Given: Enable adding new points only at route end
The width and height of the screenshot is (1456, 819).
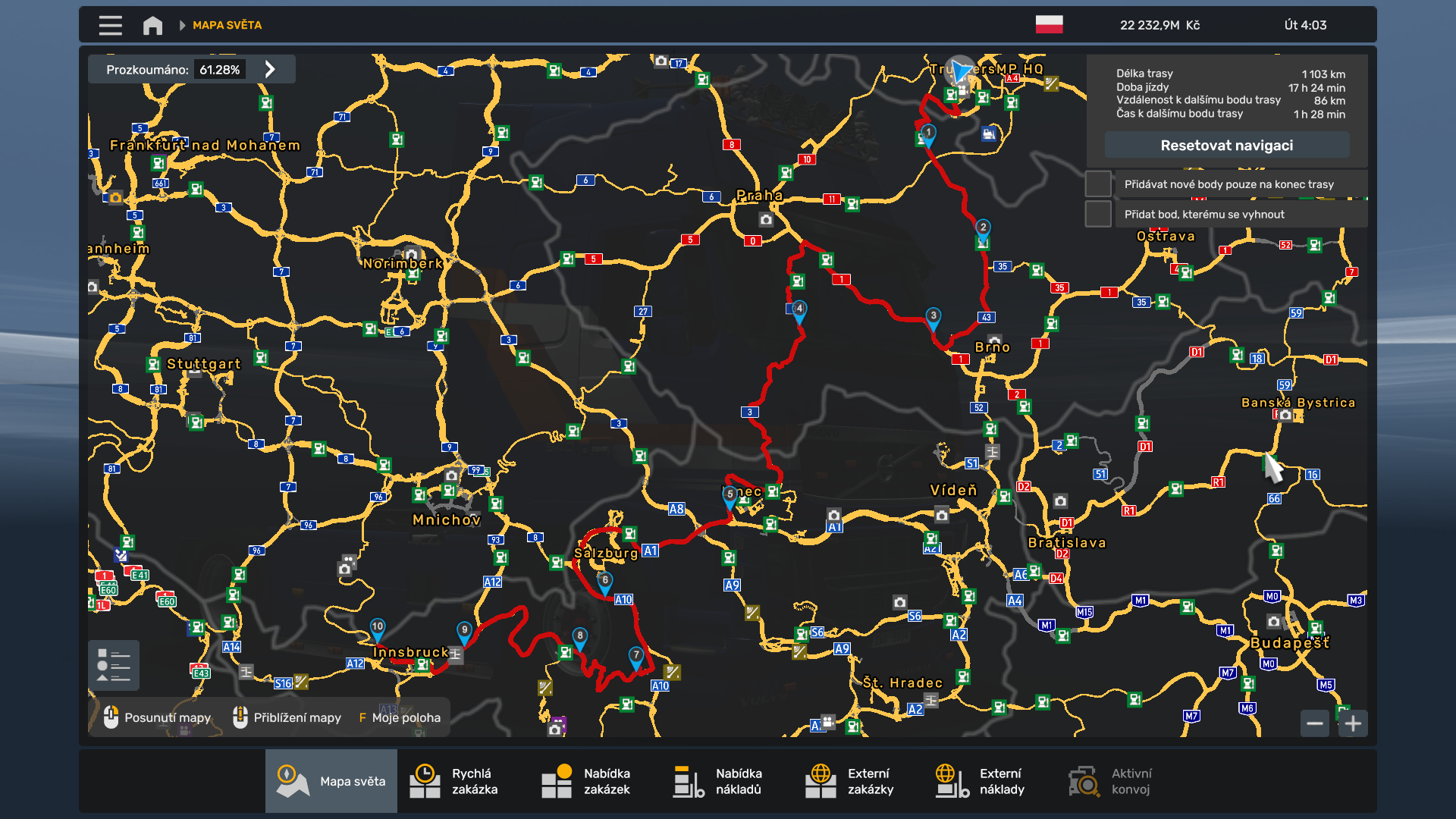Looking at the screenshot, I should click(x=1098, y=184).
